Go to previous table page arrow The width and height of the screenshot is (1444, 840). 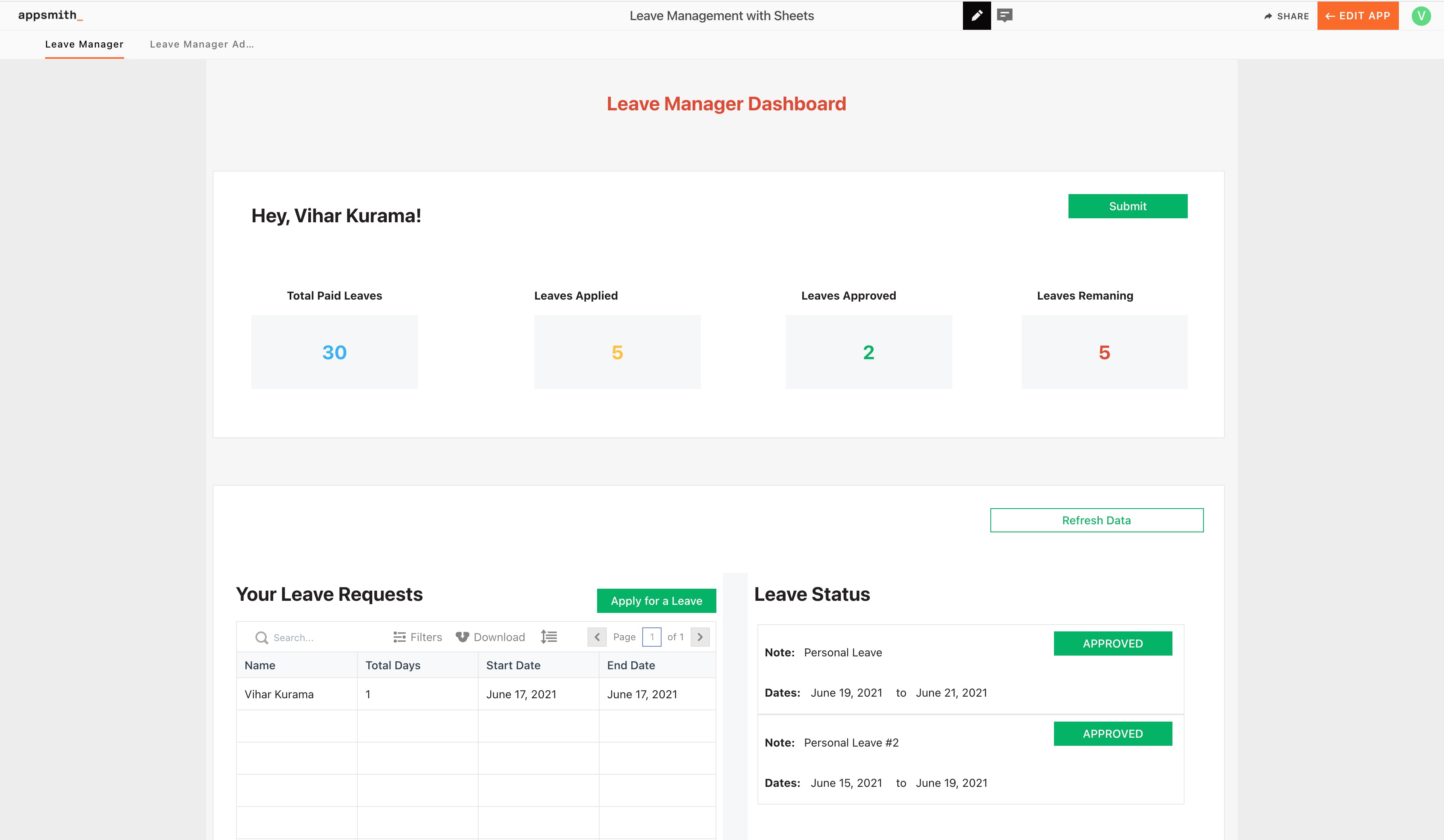(597, 637)
